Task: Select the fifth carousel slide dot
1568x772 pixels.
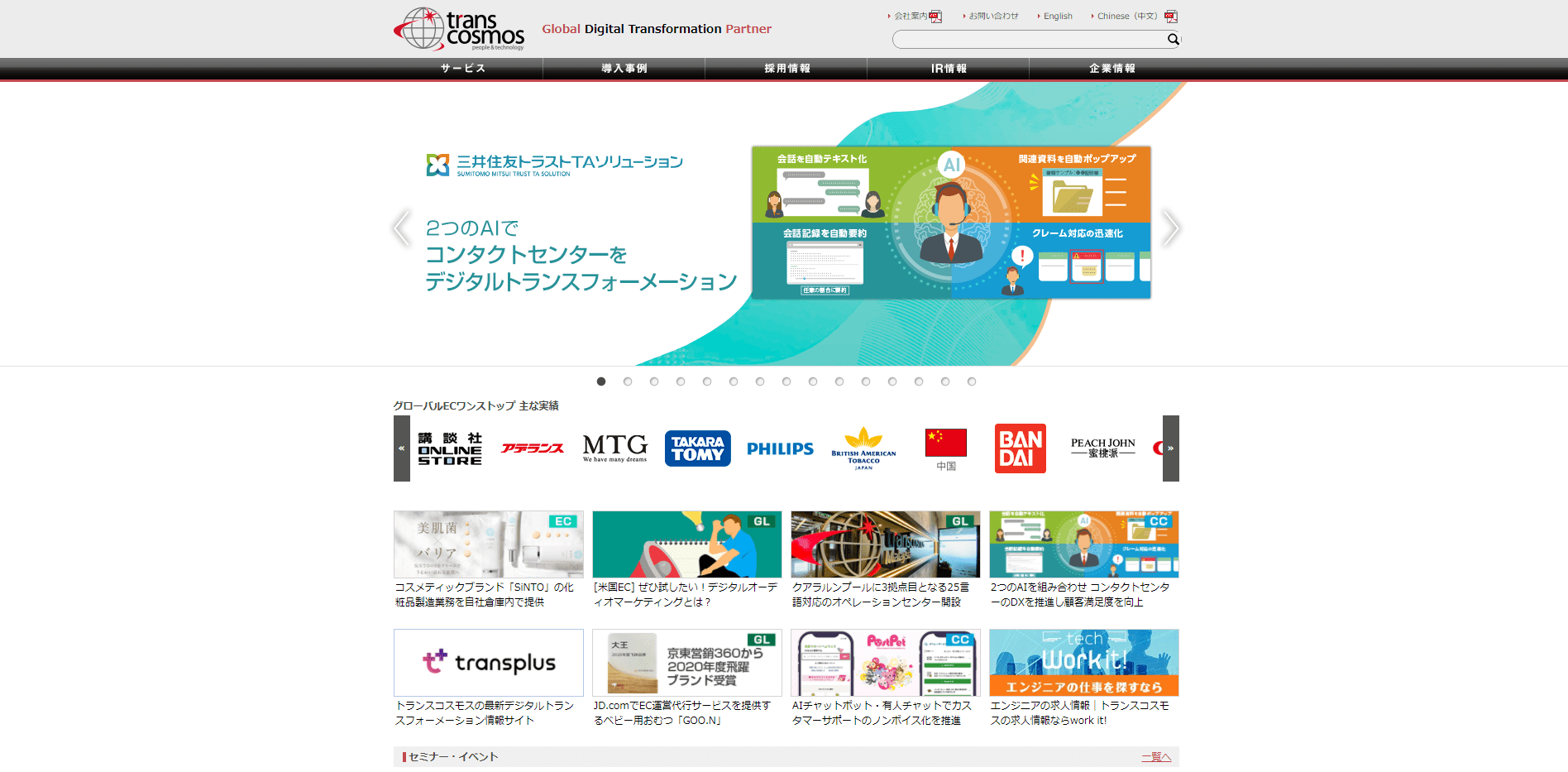Action: [x=707, y=381]
